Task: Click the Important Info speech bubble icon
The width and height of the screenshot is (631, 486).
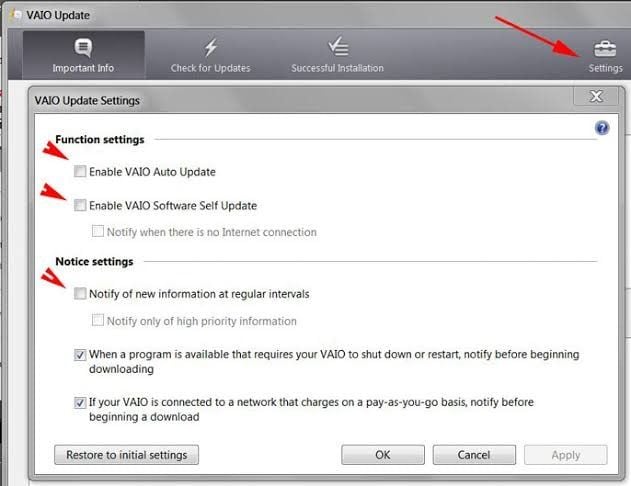Action: [83, 47]
